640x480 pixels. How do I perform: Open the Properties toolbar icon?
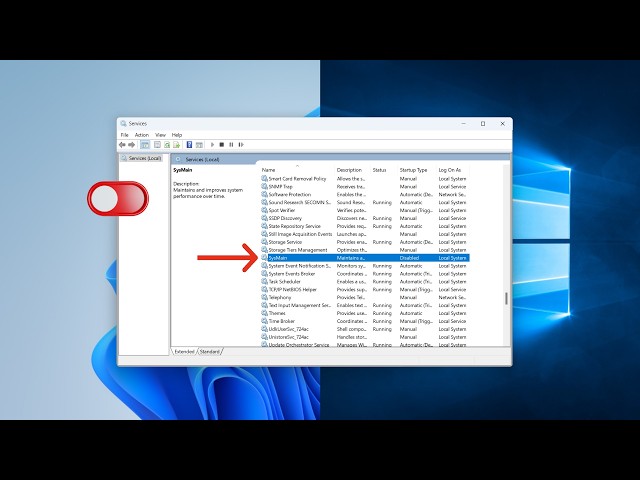(x=157, y=144)
